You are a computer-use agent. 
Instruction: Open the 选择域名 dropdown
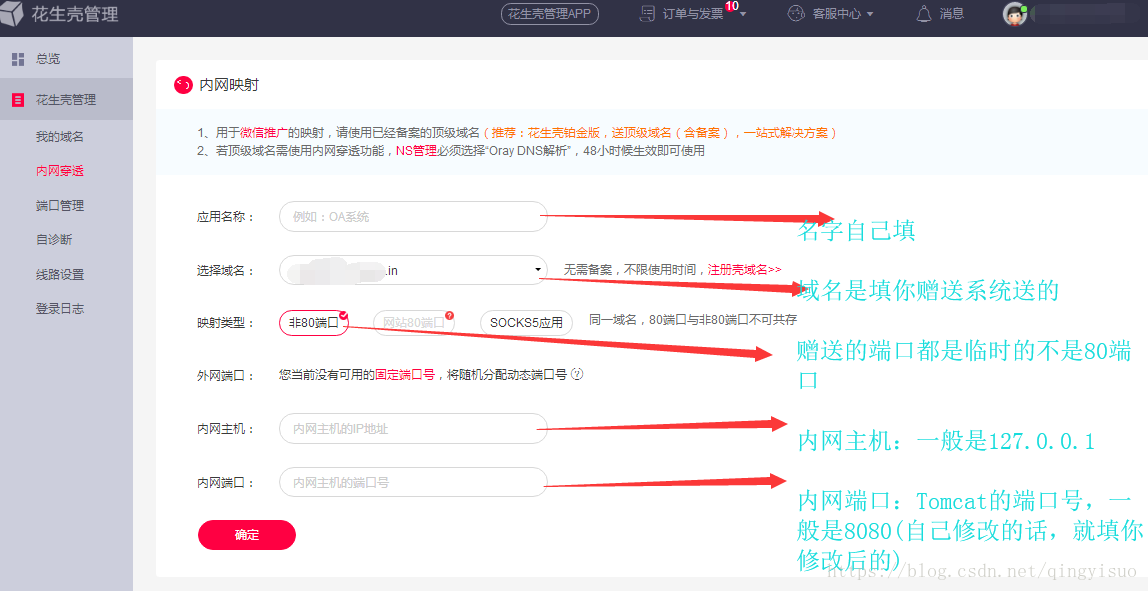(413, 270)
